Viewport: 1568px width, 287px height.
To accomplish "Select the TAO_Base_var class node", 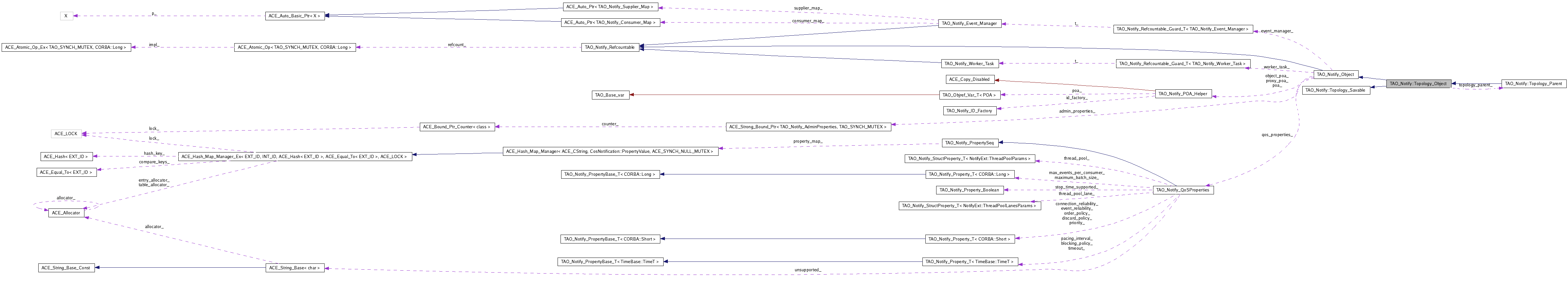I will point(611,95).
